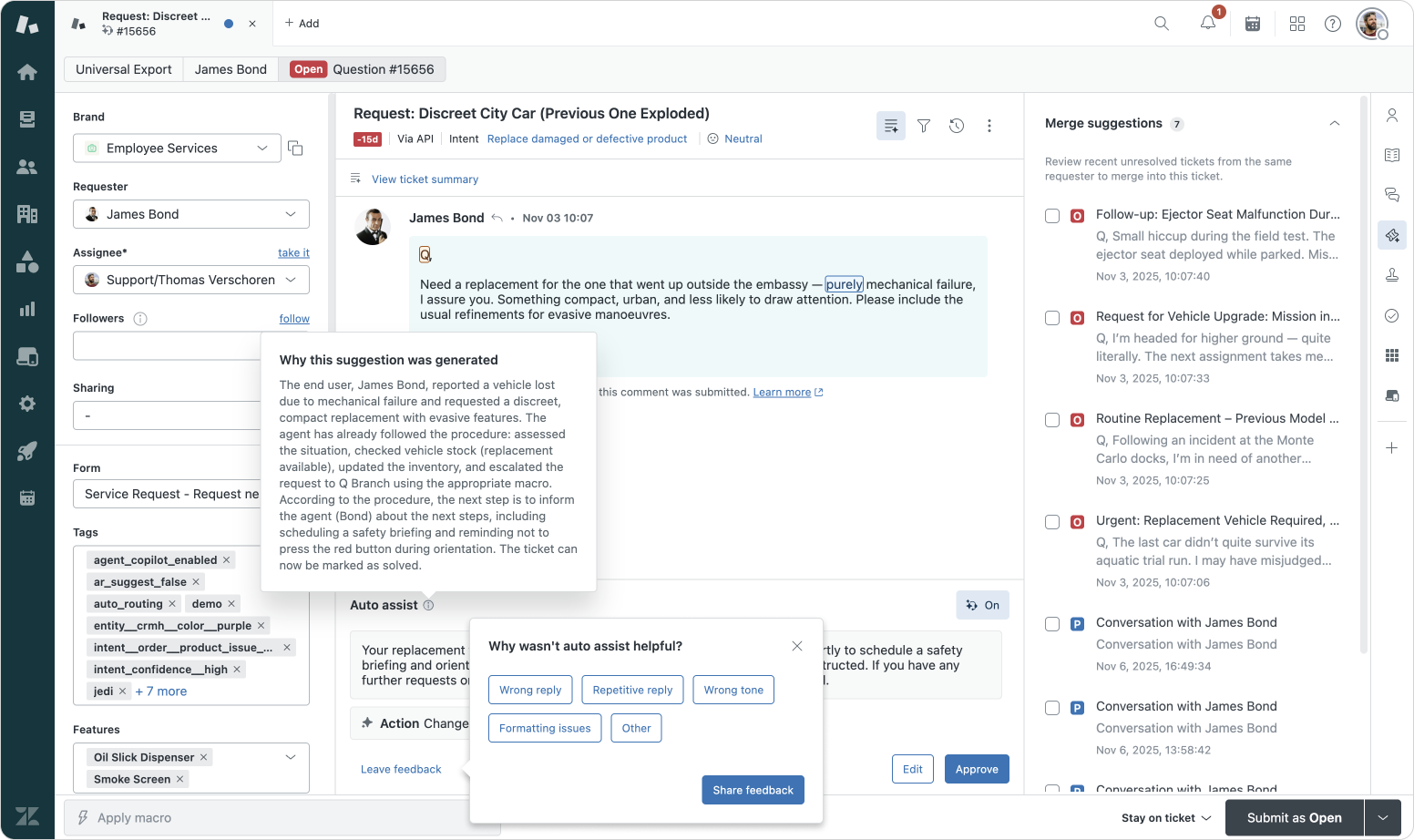Select the Wrong tone feedback option
1414x840 pixels.
733,690
